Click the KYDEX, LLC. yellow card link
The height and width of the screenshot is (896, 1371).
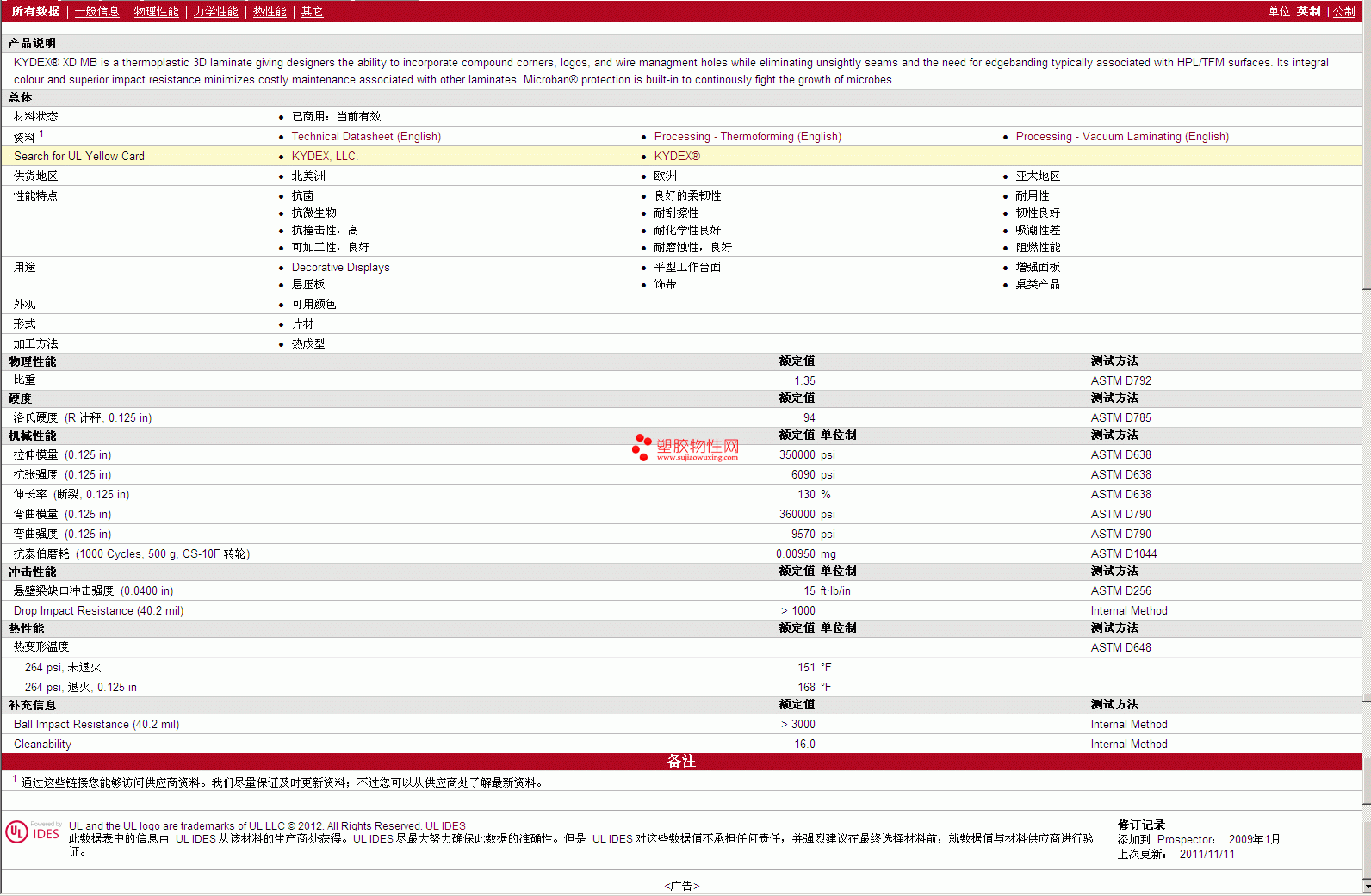pos(324,157)
